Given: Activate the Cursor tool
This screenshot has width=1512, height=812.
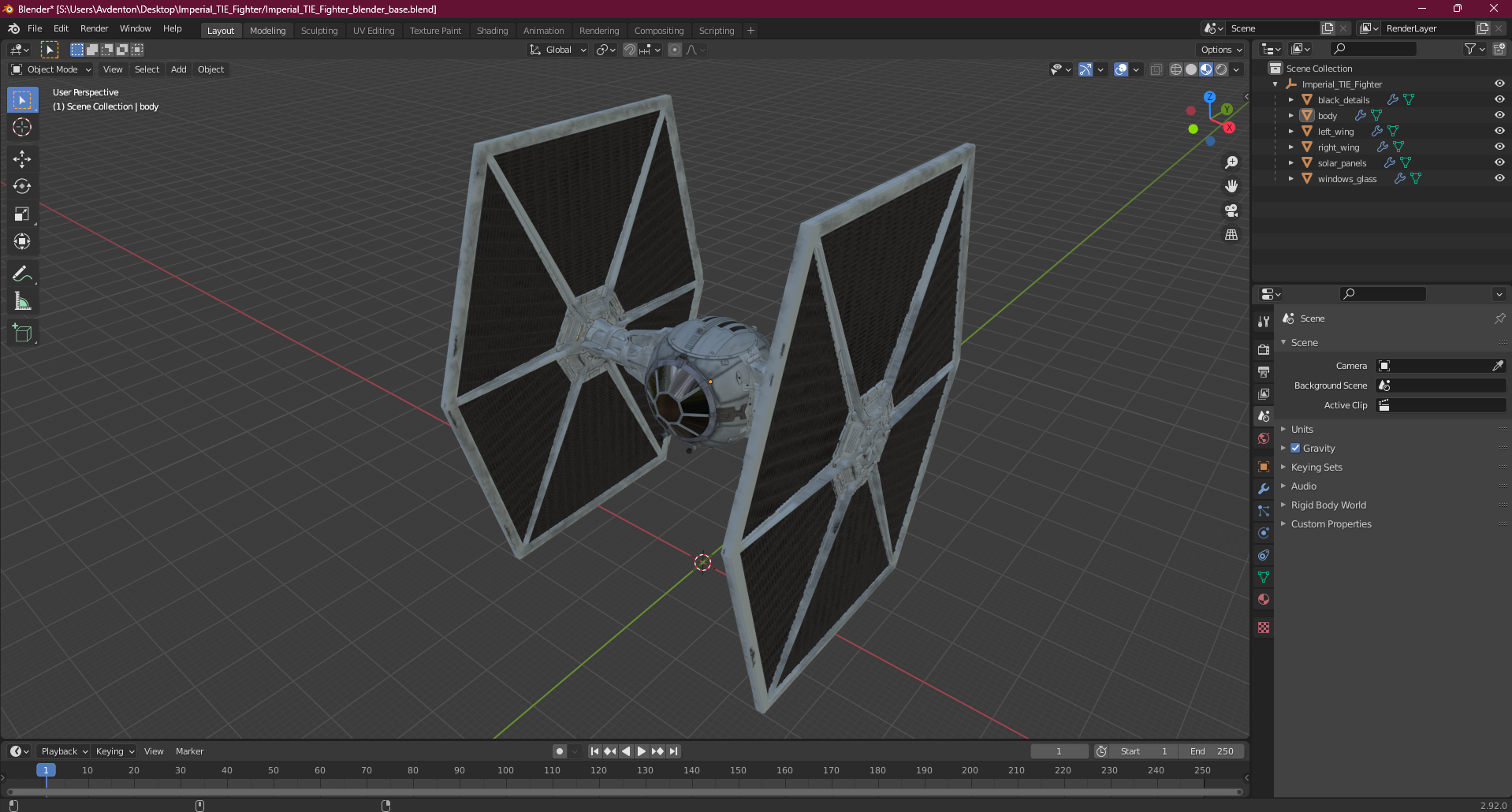Looking at the screenshot, I should point(22,127).
